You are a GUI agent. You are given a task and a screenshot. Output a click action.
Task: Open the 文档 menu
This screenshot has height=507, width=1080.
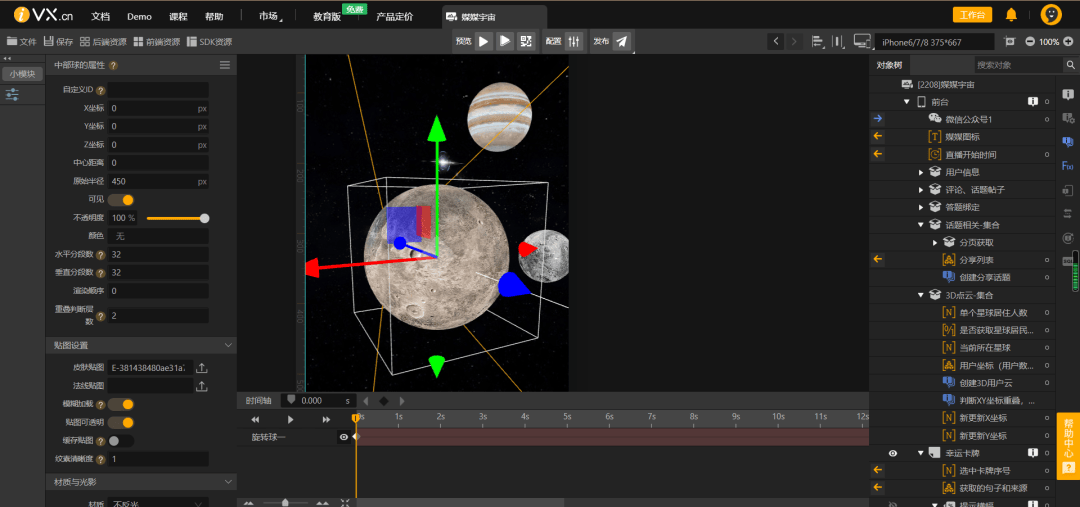pyautogui.click(x=100, y=17)
